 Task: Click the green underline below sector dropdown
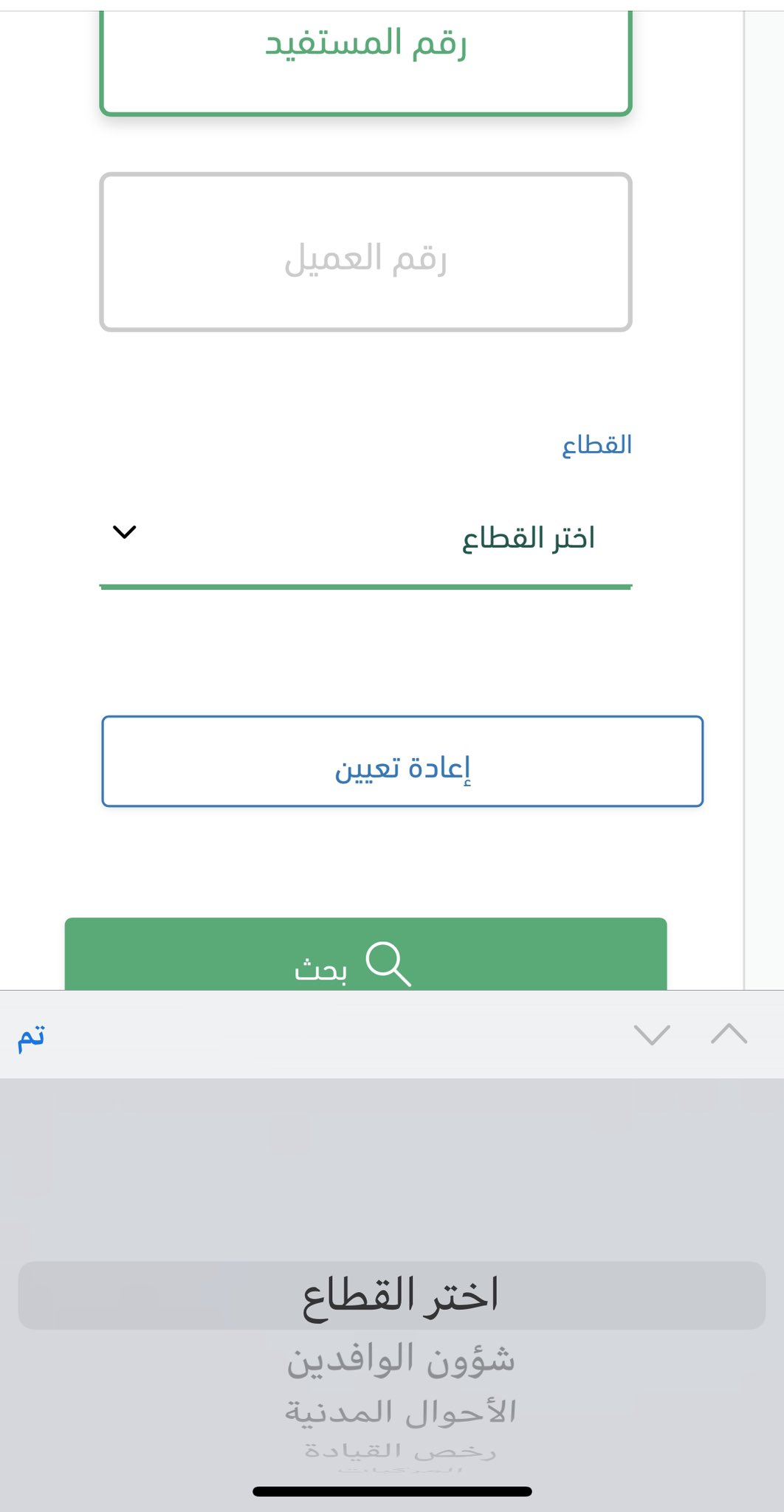coord(365,587)
